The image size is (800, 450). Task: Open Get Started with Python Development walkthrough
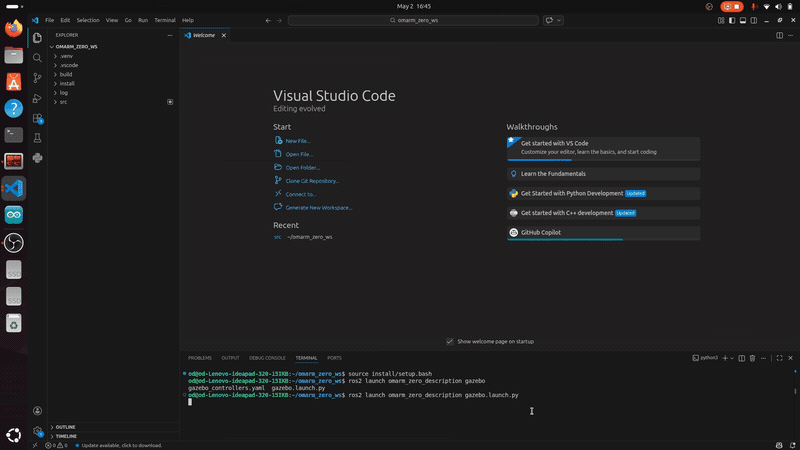click(603, 193)
